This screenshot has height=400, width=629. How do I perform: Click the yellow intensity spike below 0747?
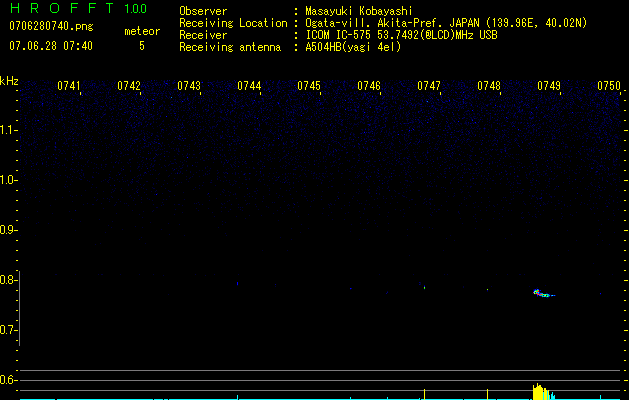coord(424,394)
